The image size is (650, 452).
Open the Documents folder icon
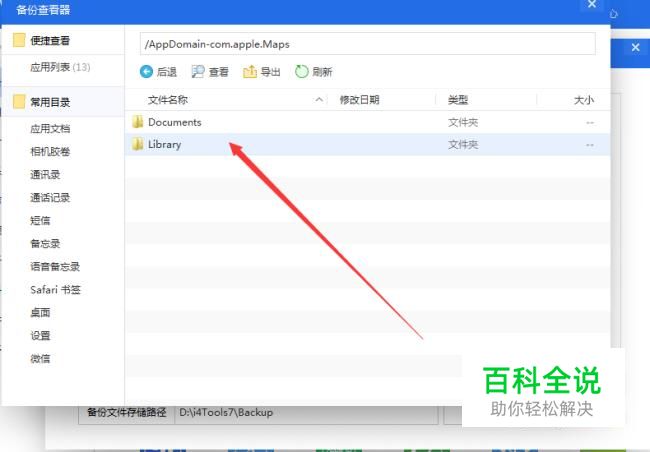tap(138, 122)
